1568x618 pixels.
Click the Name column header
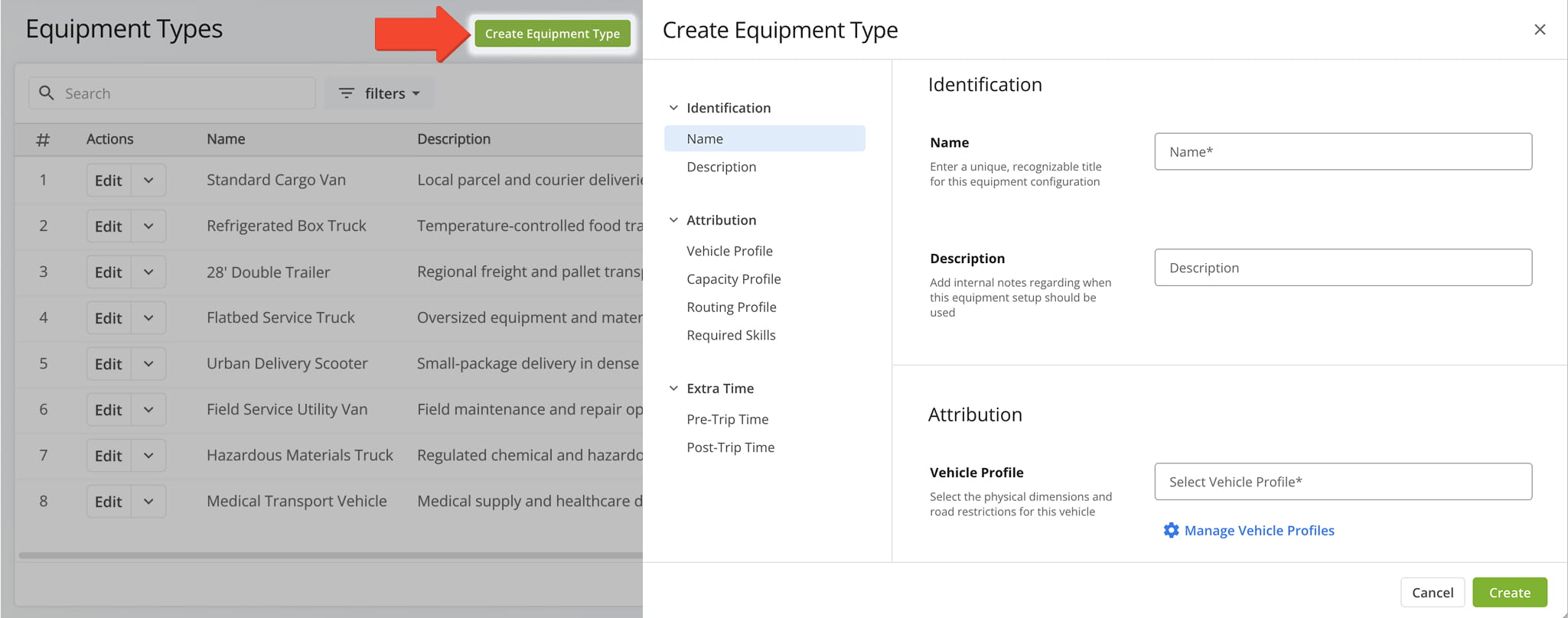click(226, 139)
